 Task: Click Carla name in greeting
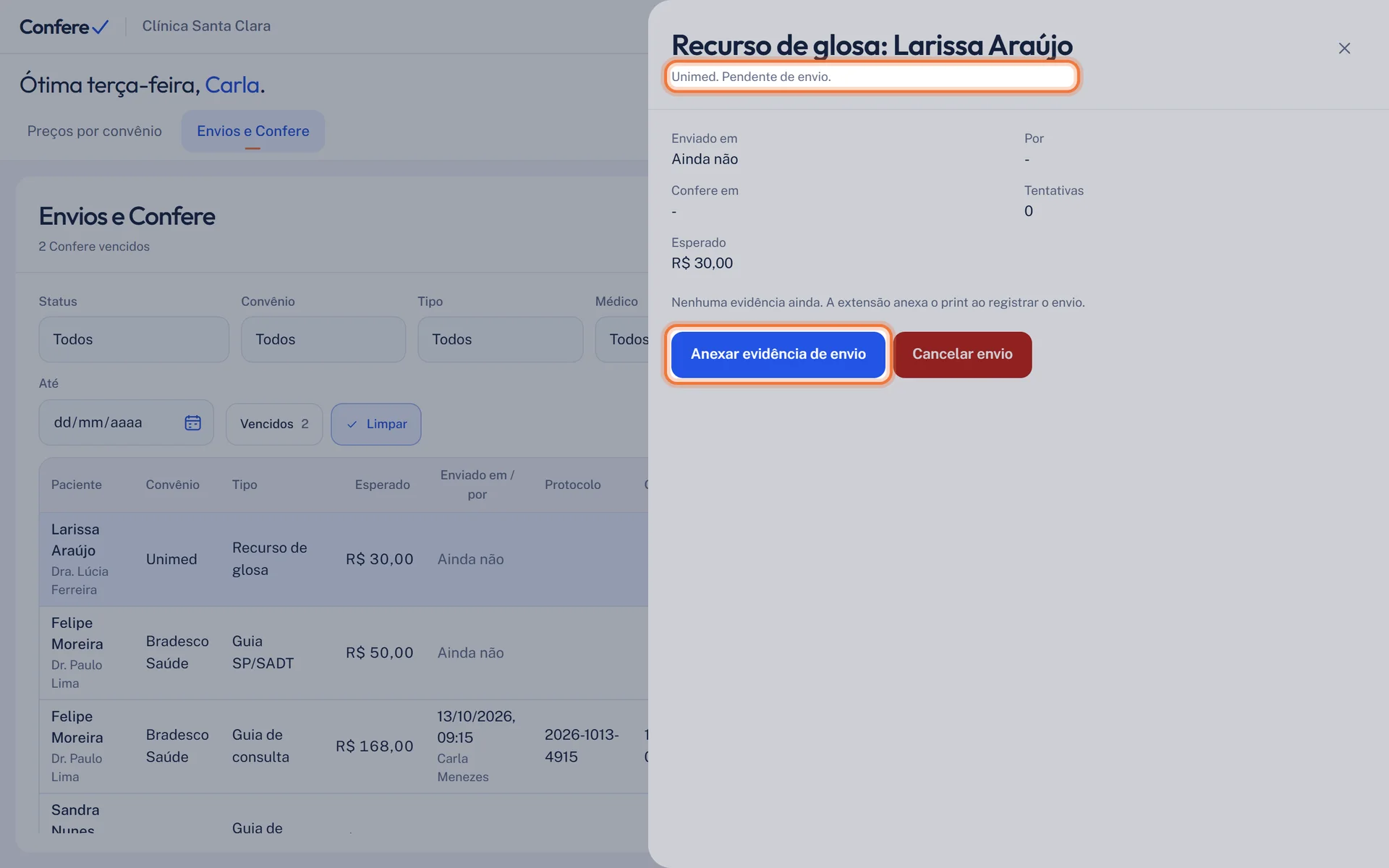pyautogui.click(x=232, y=85)
